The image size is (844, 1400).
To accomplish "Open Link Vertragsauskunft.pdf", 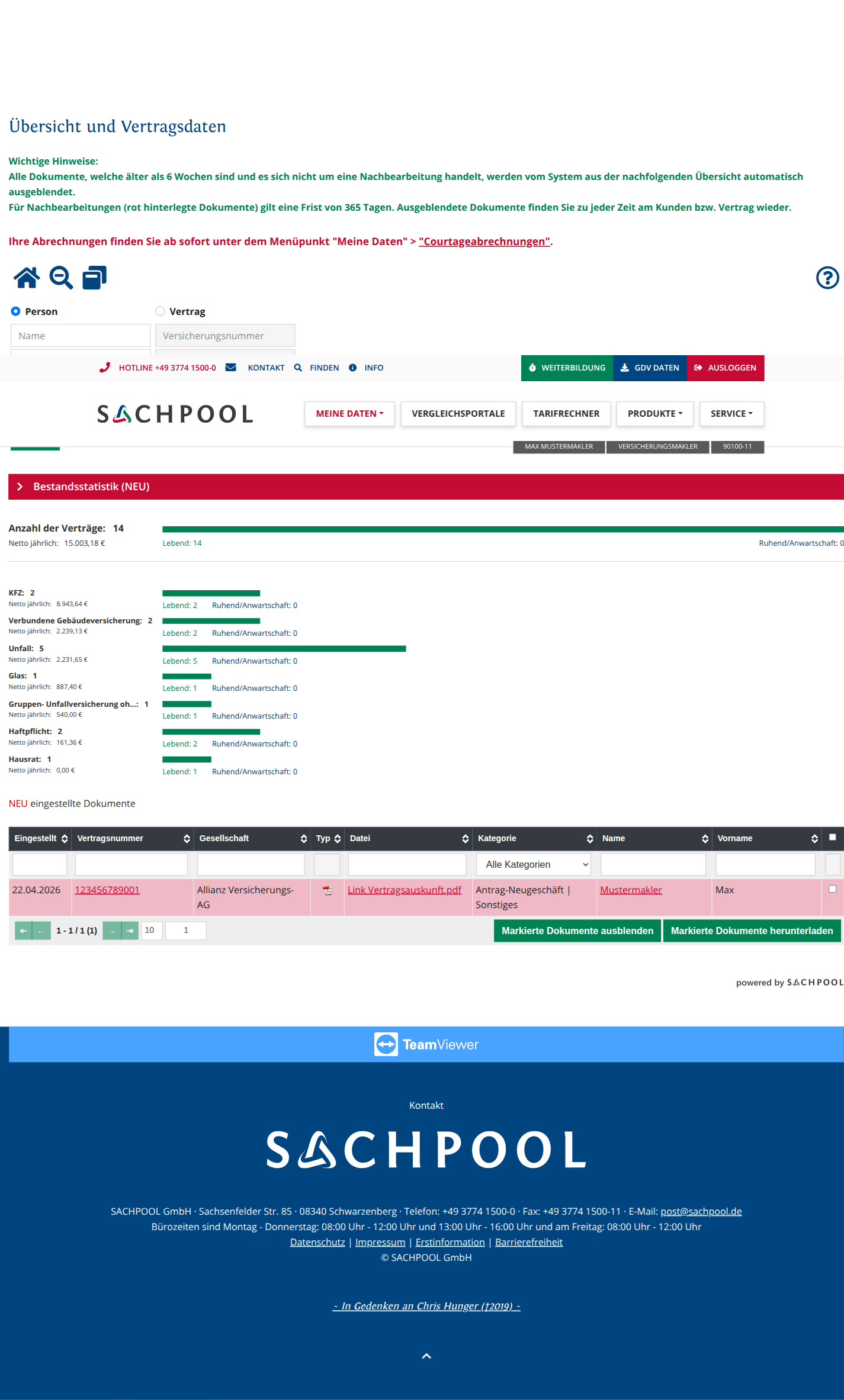I will coord(405,890).
